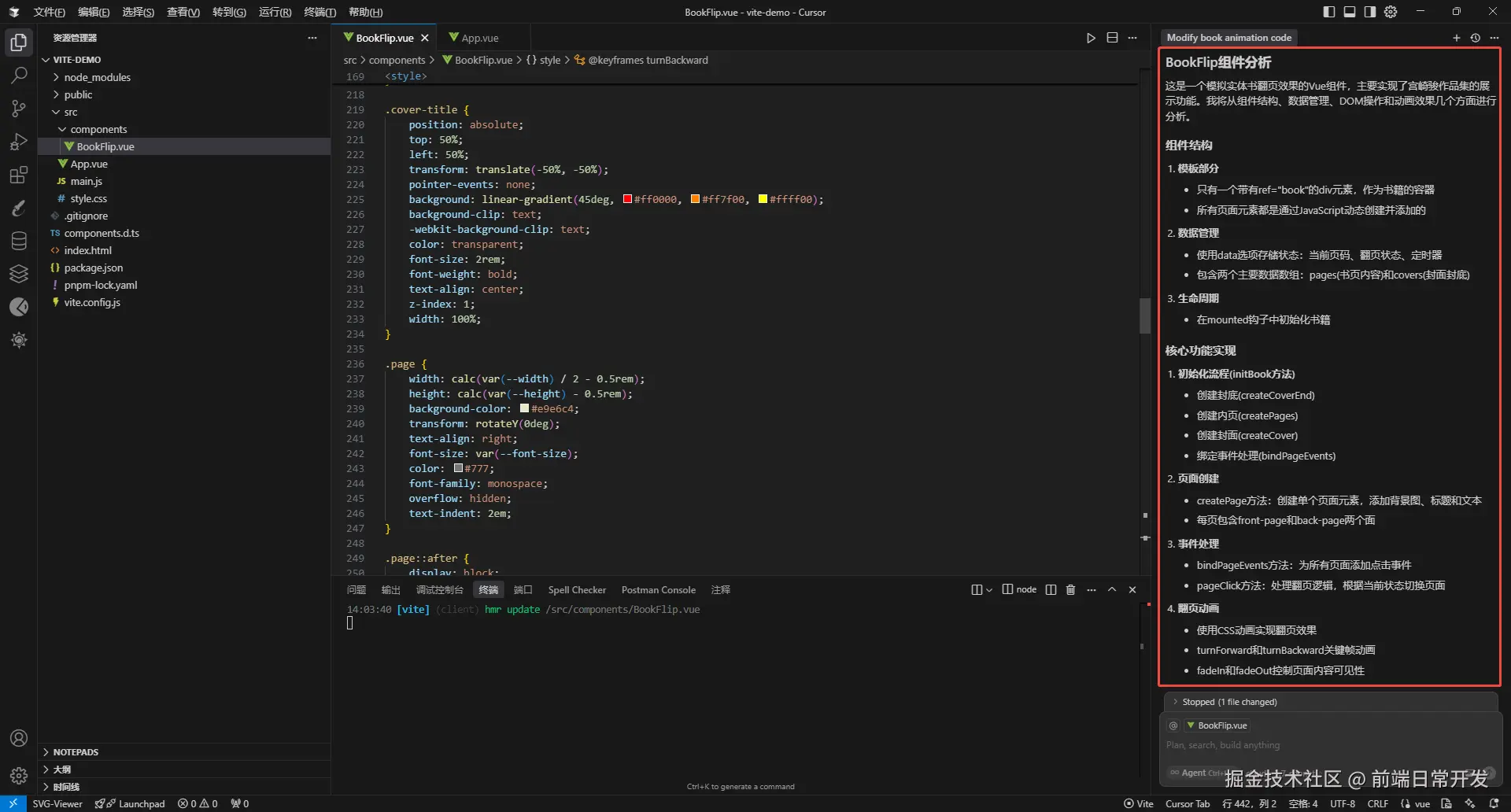Viewport: 1511px width, 812px height.
Task: Click the chat input Plan, search, build anything
Action: (1330, 745)
